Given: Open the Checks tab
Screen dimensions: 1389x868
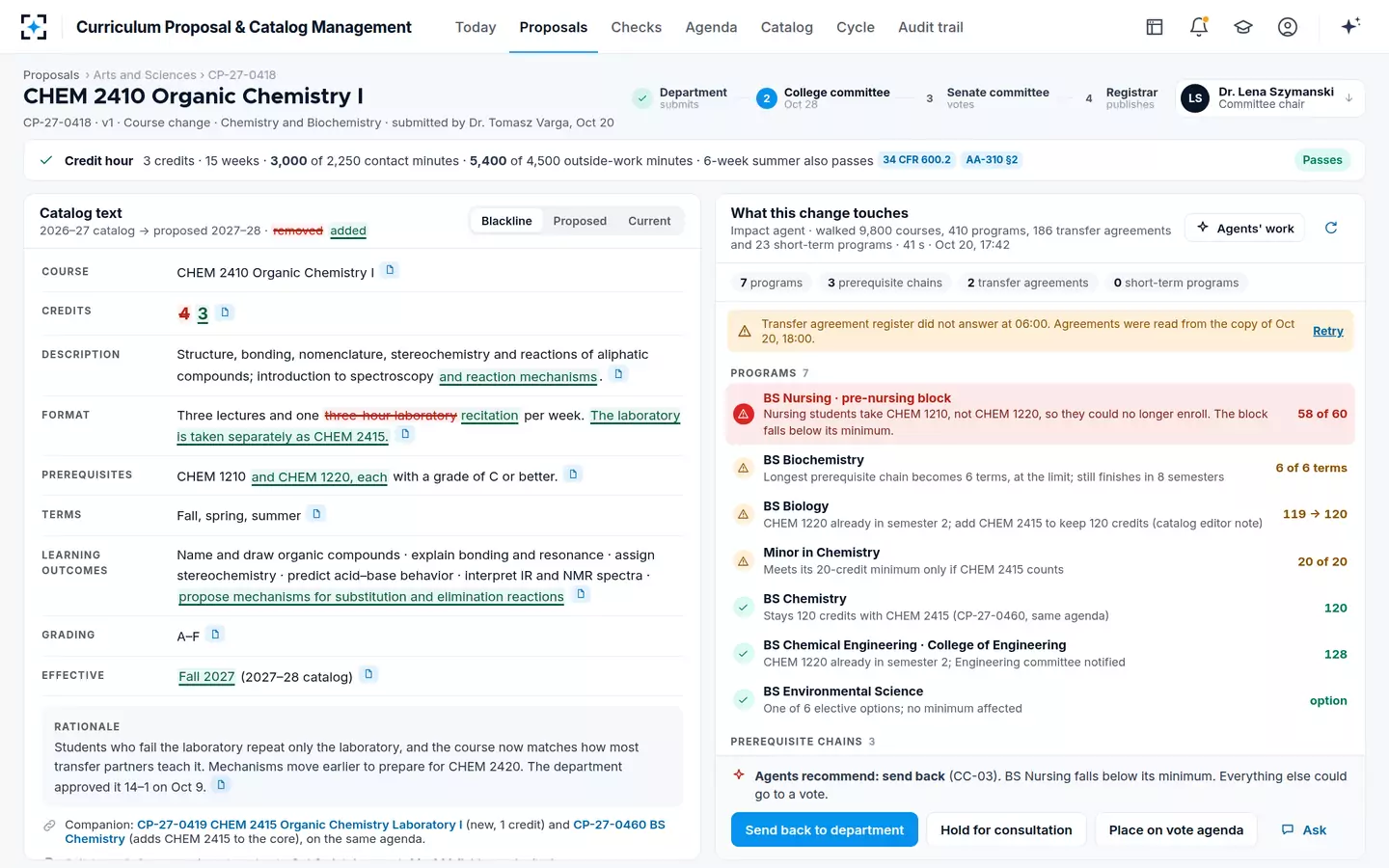Looking at the screenshot, I should 637,27.
